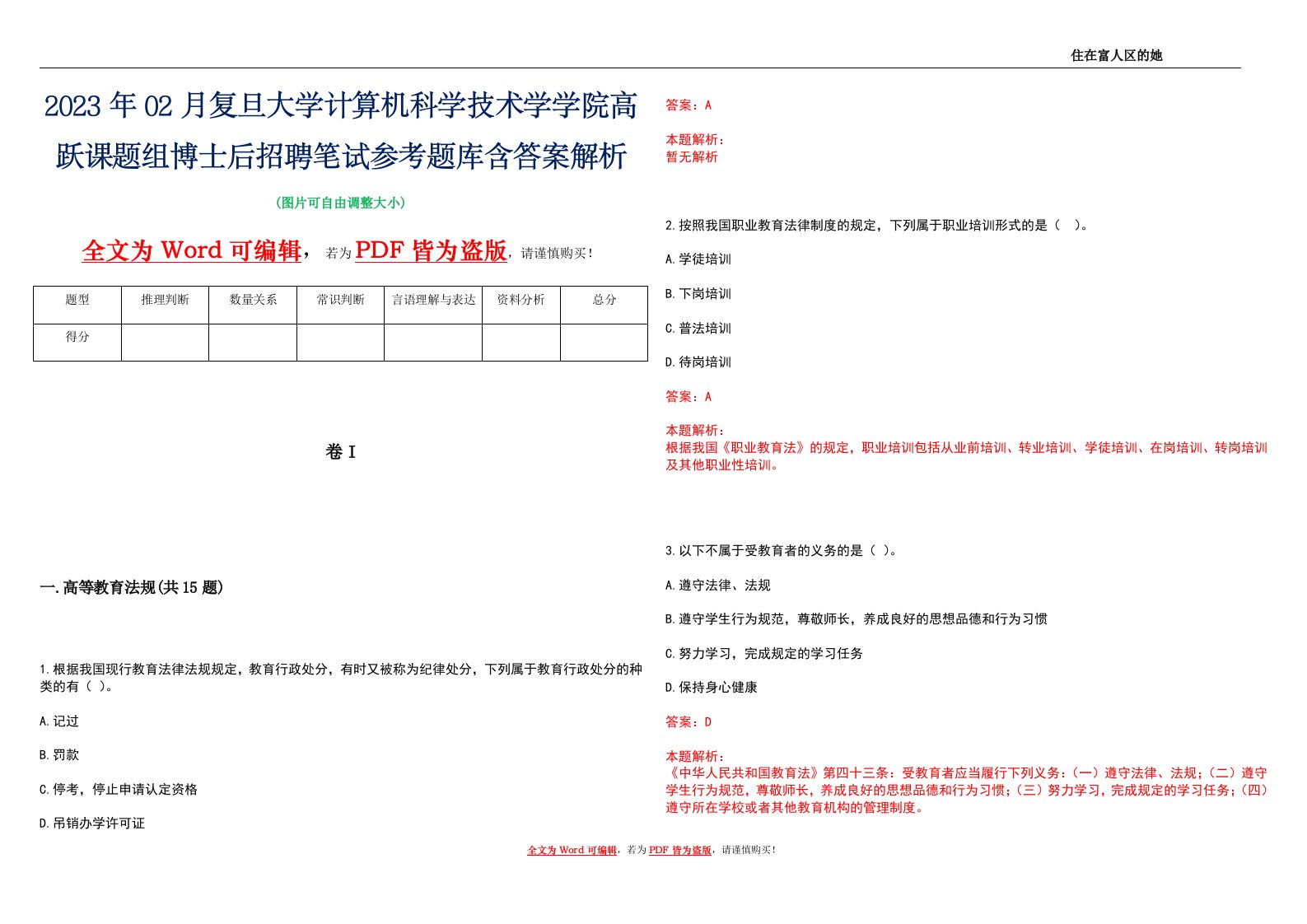Select option 'A.记过'

[59, 721]
